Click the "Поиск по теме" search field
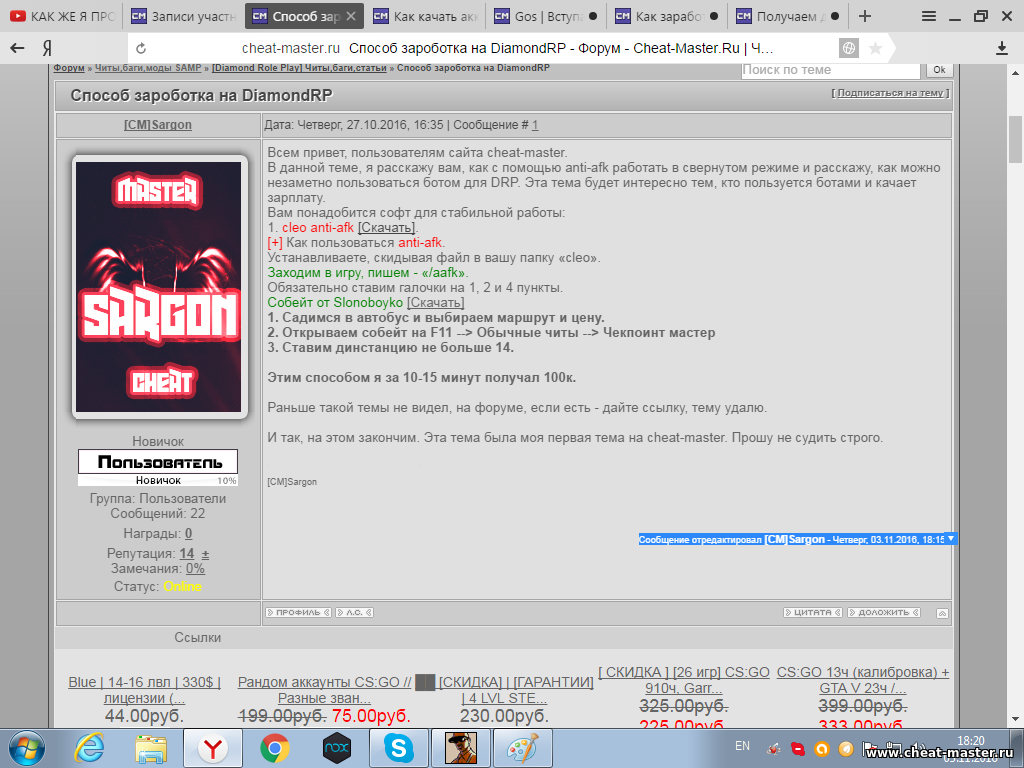 [x=830, y=70]
